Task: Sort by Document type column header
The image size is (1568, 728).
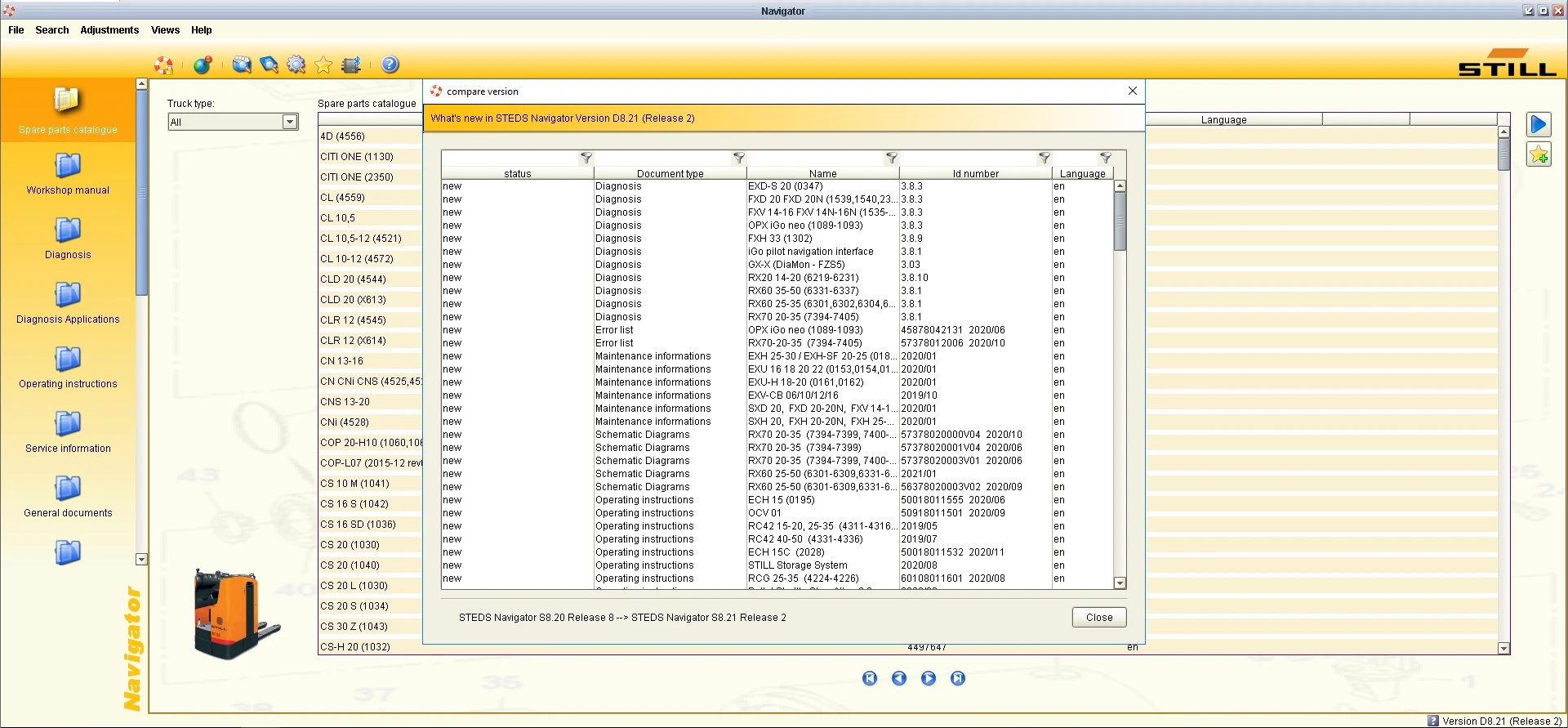Action: (x=670, y=173)
